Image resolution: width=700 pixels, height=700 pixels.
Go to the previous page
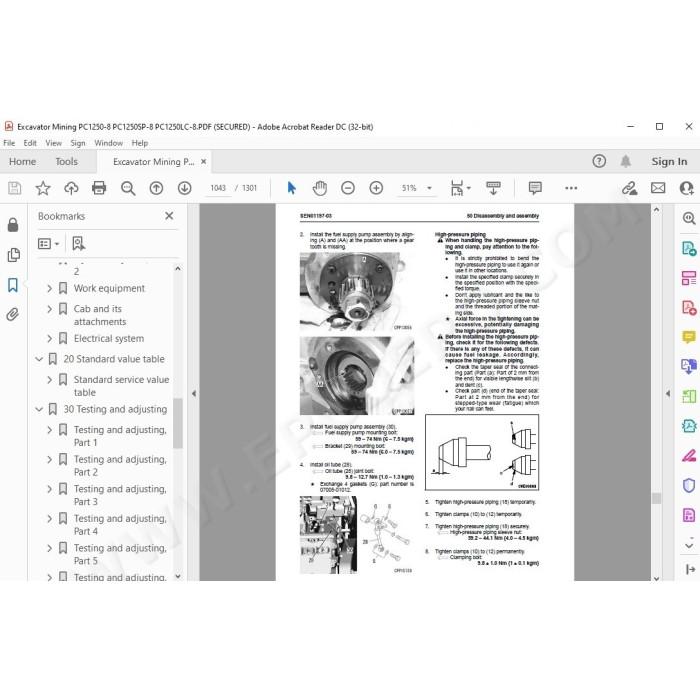[156, 188]
